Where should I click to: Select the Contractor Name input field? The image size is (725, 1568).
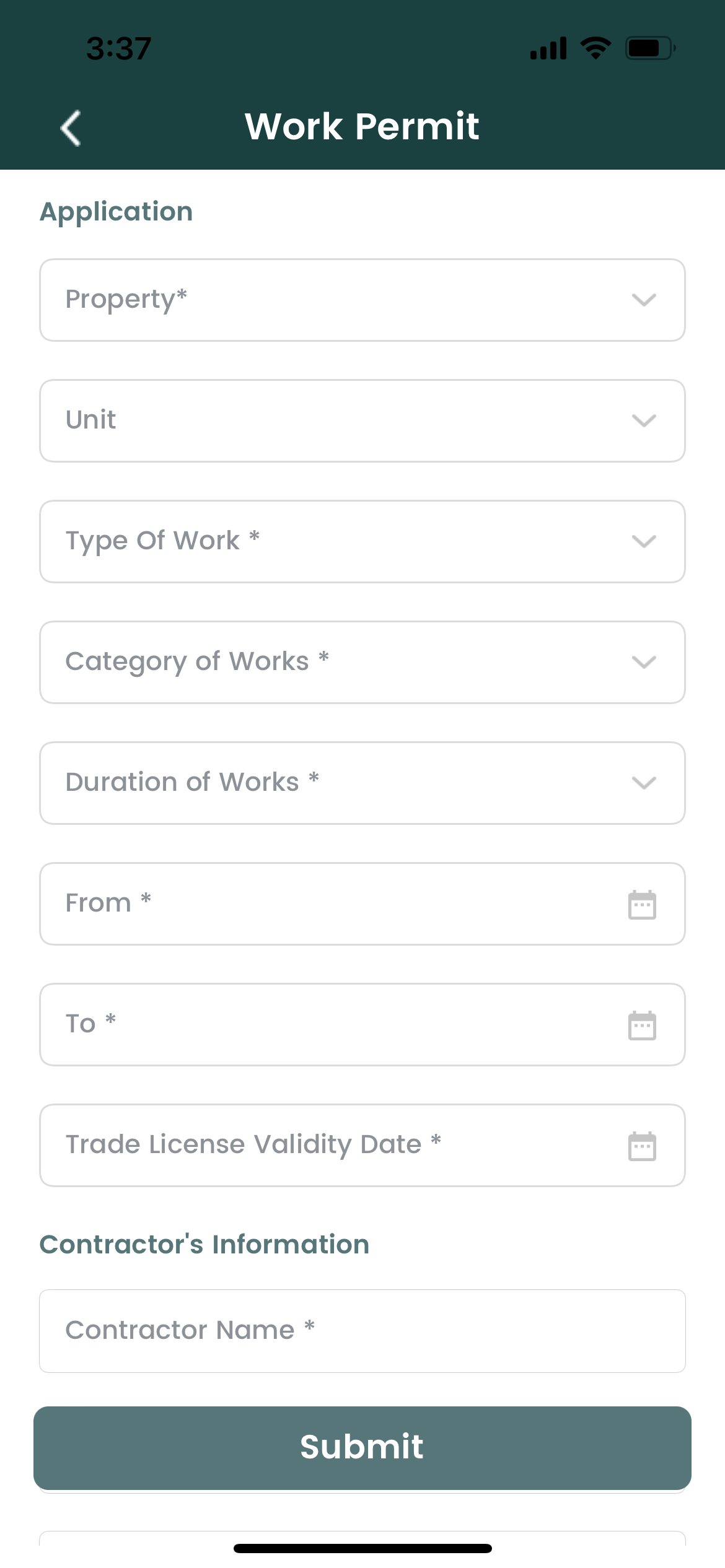362,1330
